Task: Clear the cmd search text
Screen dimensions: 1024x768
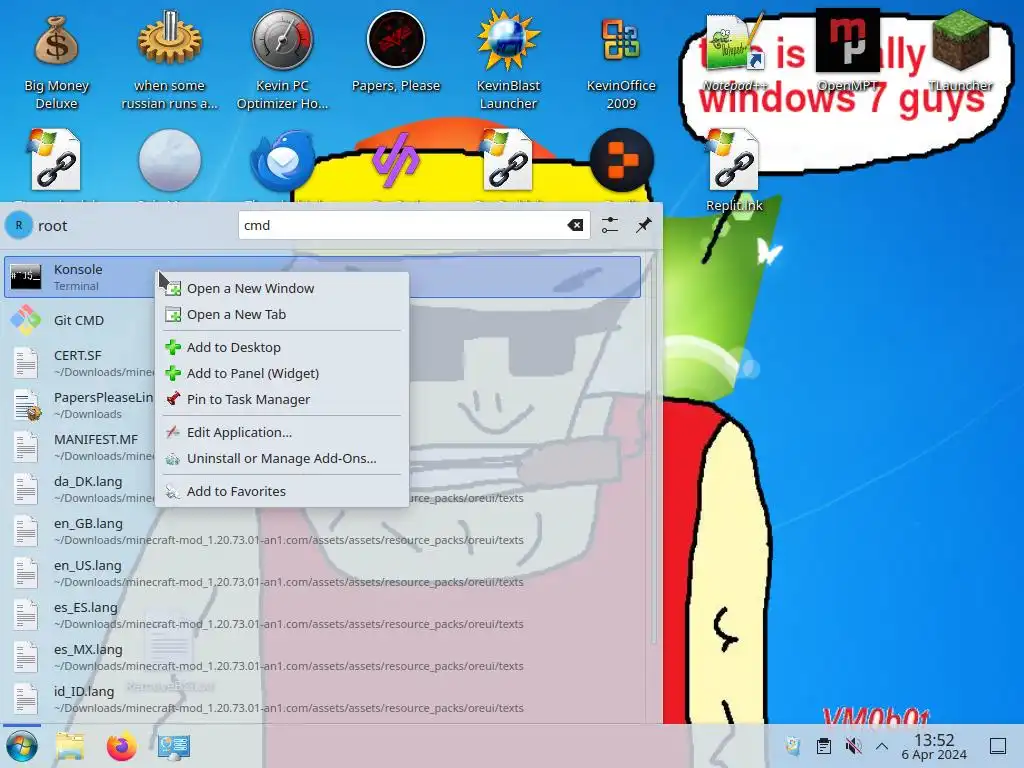Action: point(575,225)
